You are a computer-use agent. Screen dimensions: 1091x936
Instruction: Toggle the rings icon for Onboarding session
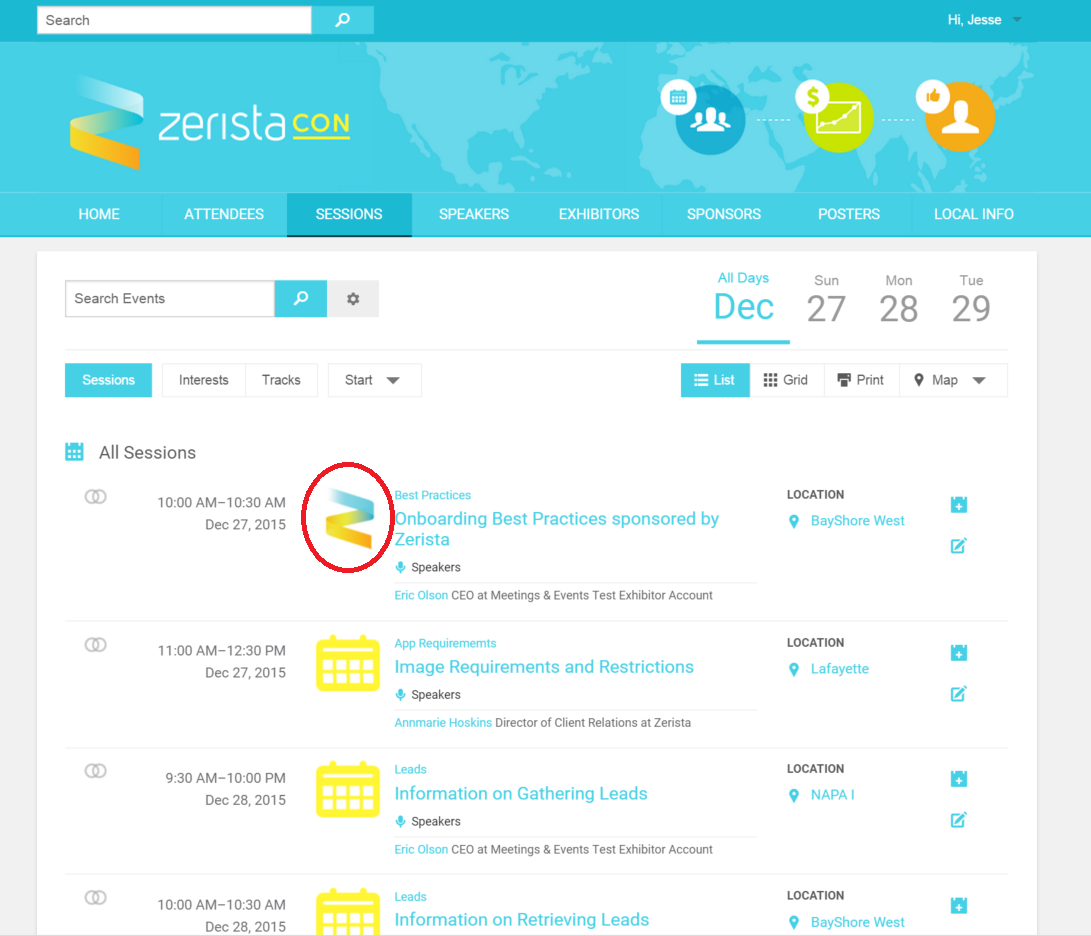(95, 497)
